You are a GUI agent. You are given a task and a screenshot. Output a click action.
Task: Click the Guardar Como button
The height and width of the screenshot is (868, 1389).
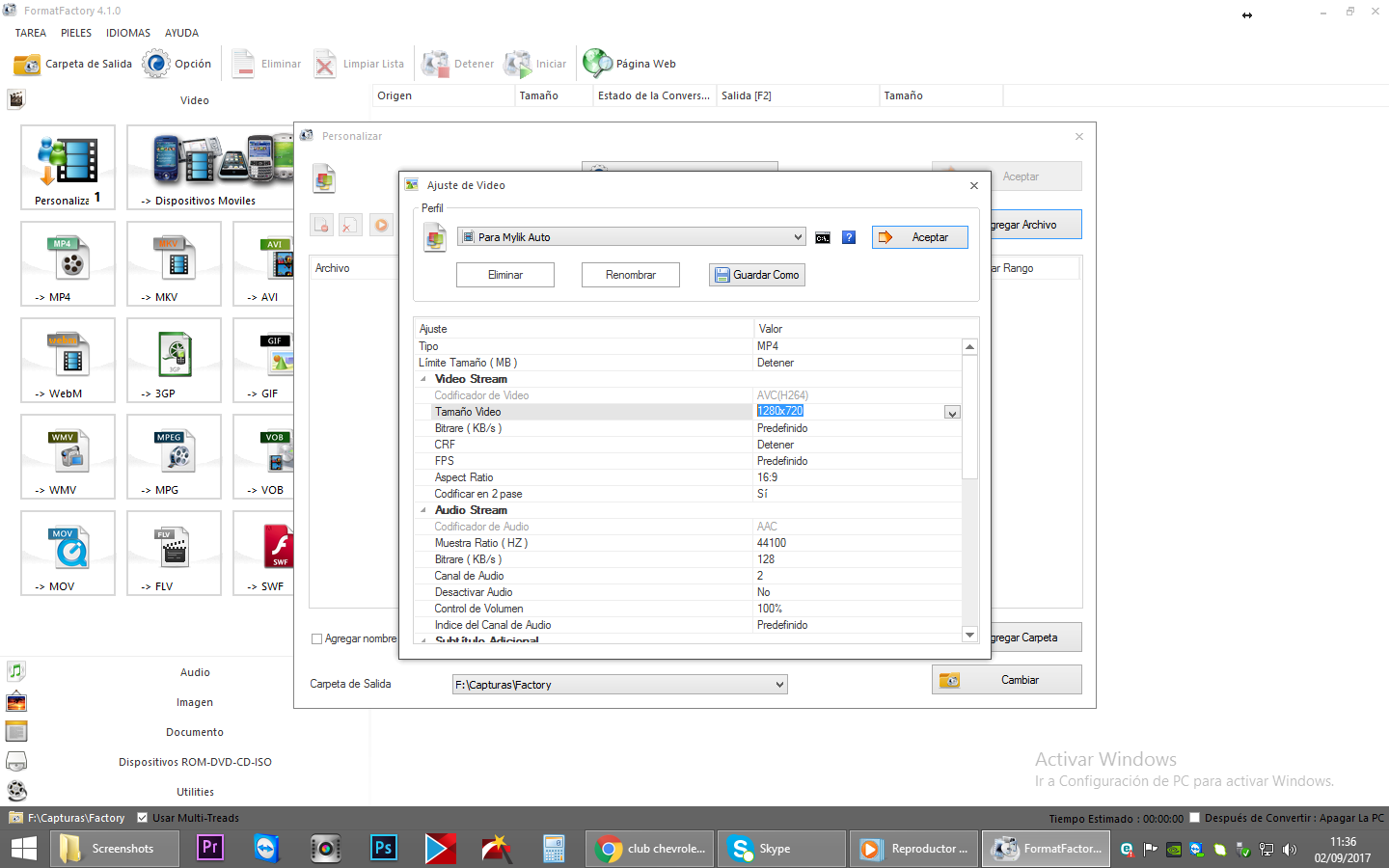tap(757, 275)
